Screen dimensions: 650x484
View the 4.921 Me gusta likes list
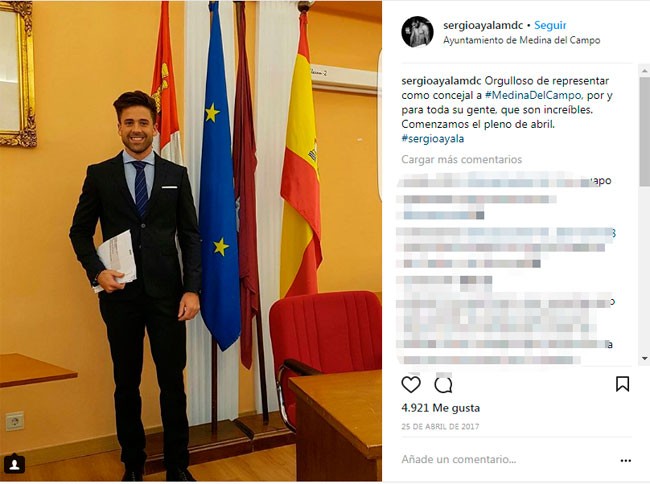point(440,408)
